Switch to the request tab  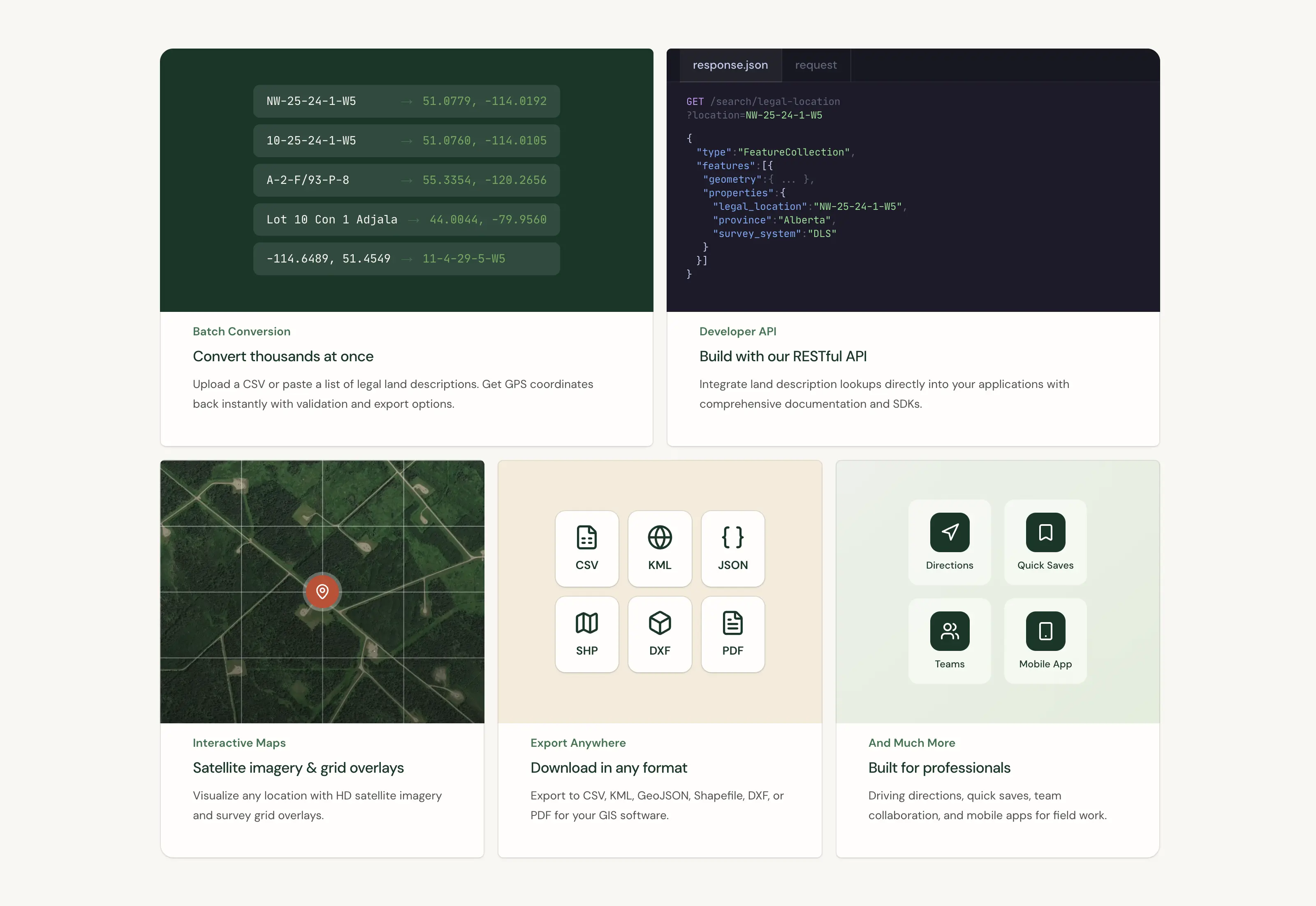[x=816, y=65]
